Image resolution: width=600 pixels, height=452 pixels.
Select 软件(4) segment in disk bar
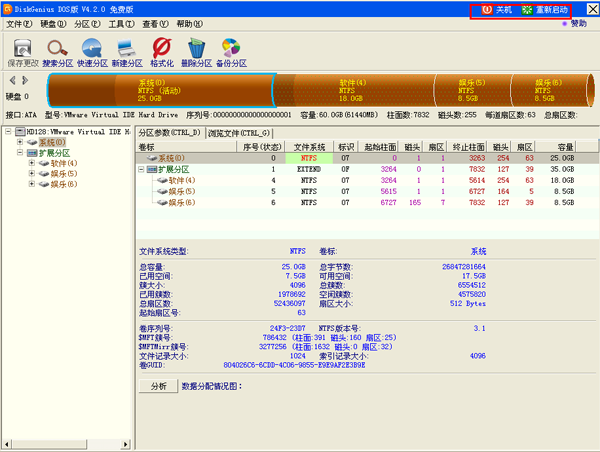tap(354, 90)
